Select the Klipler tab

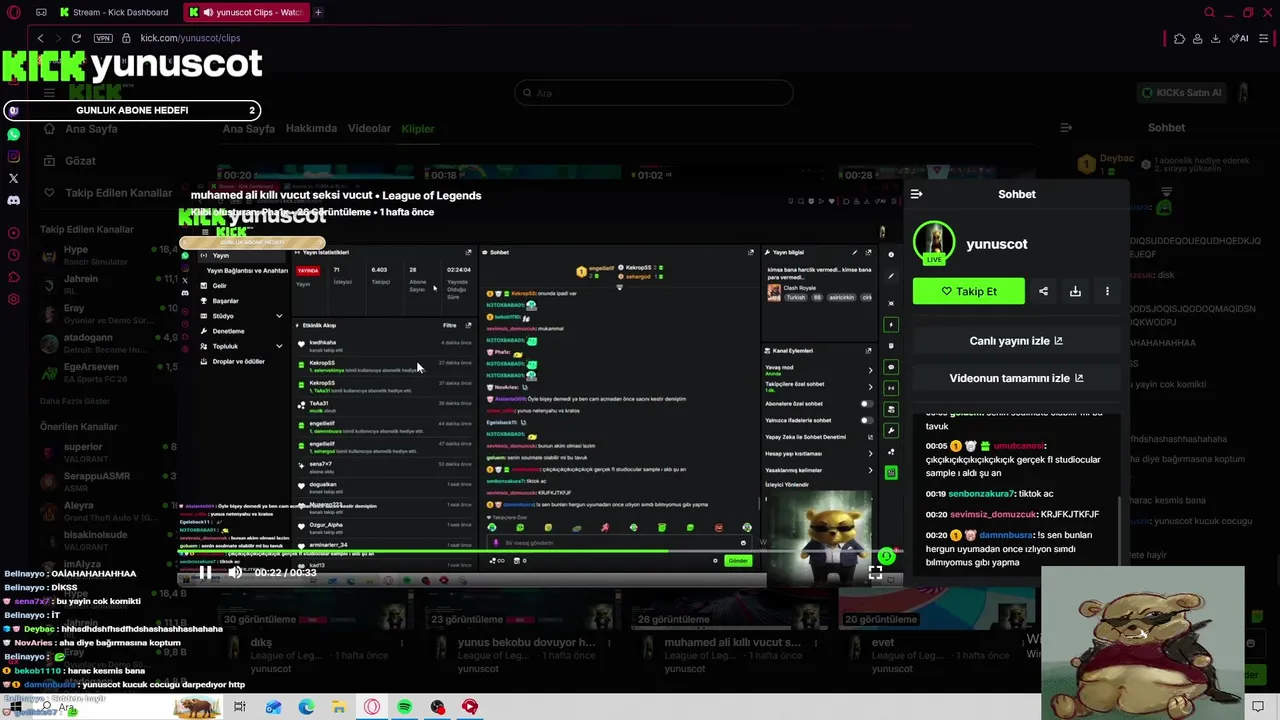click(418, 129)
